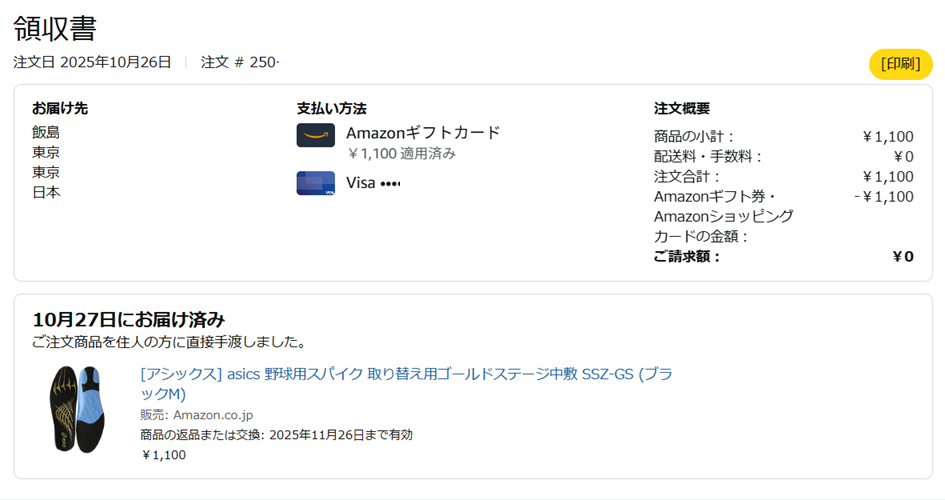Click the お届け先 section heading
Image resolution: width=945 pixels, height=500 pixels.
(60, 108)
